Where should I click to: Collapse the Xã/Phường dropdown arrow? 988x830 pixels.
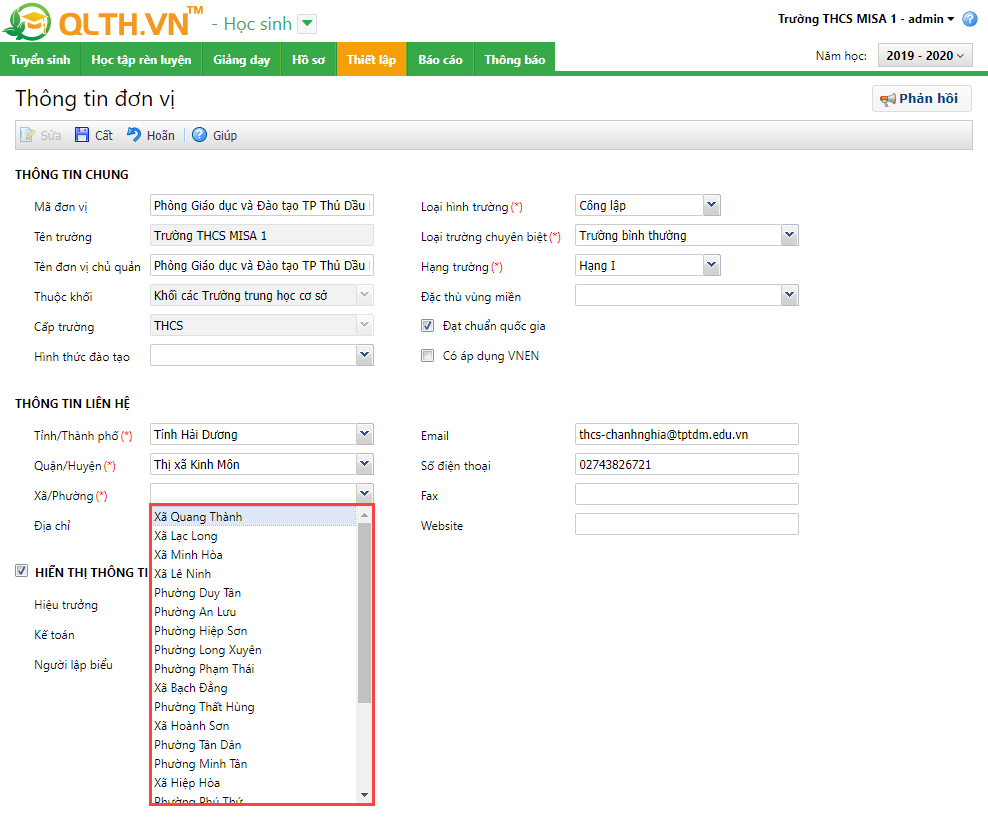(364, 493)
